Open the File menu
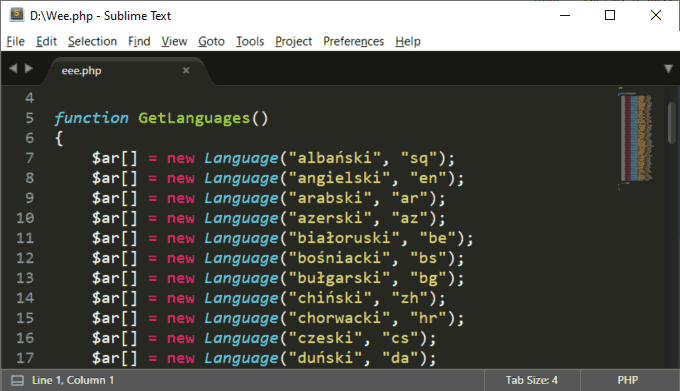This screenshot has height=391, width=680. tap(16, 41)
